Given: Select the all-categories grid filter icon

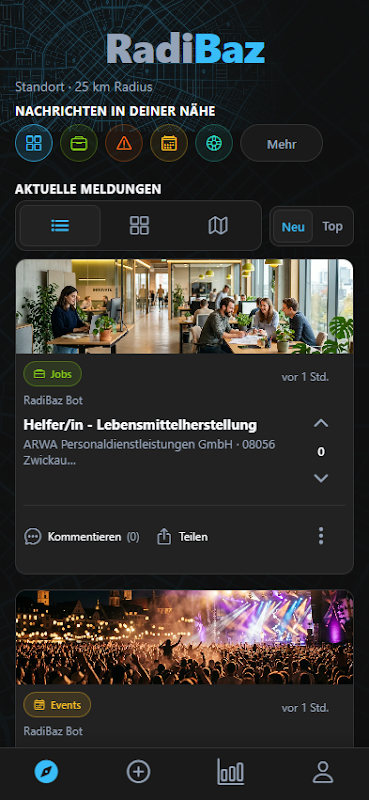Looking at the screenshot, I should (34, 143).
